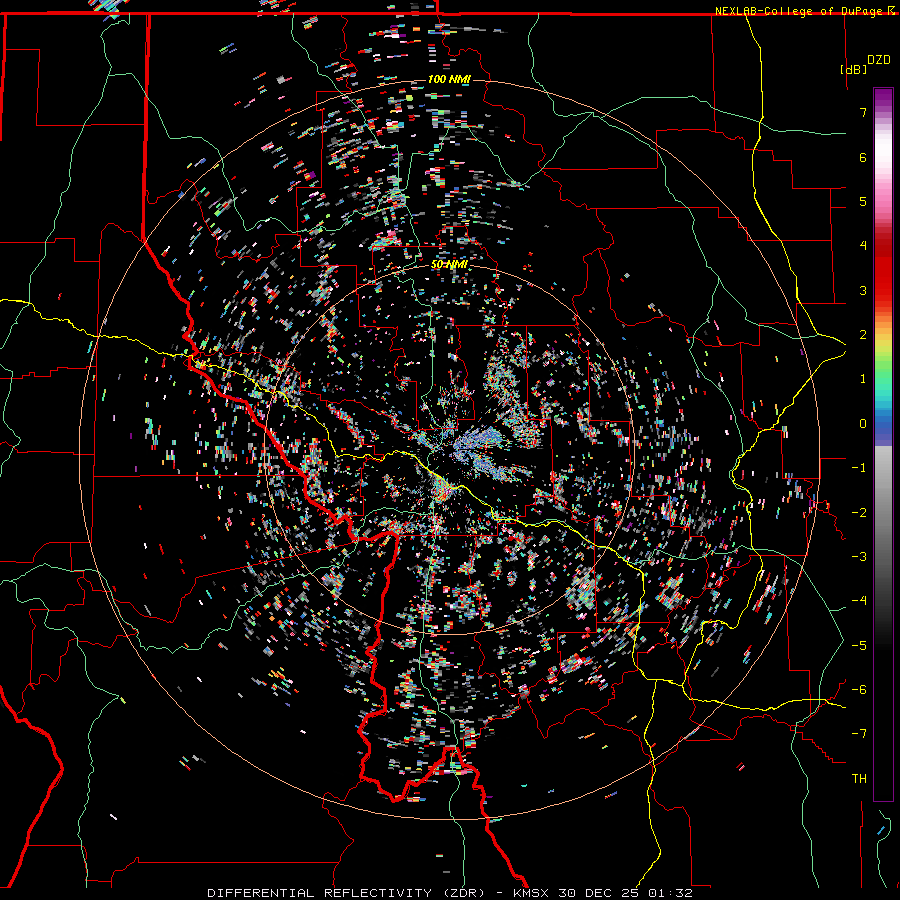Click the ZDR color scale bar
The width and height of the screenshot is (900, 900).
click(883, 444)
